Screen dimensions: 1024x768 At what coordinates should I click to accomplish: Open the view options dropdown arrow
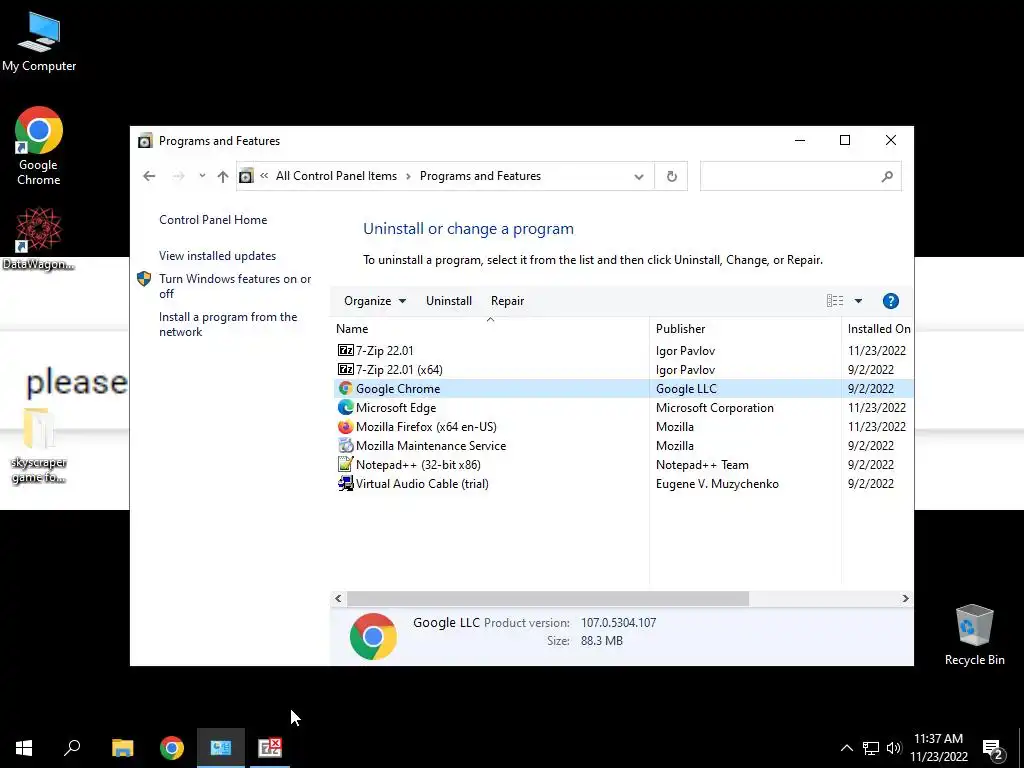pyautogui.click(x=858, y=301)
